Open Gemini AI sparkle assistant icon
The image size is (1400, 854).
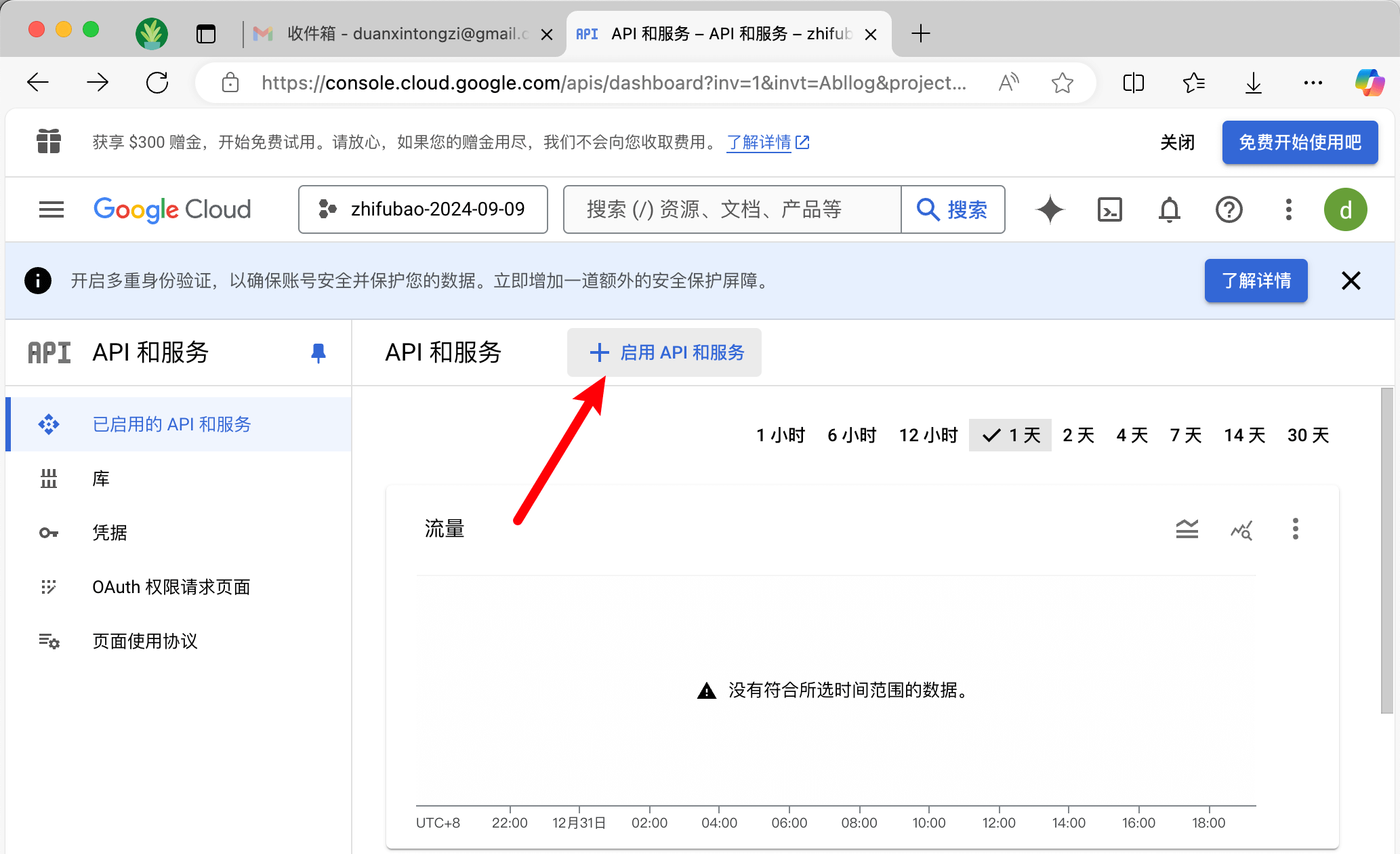tap(1050, 209)
